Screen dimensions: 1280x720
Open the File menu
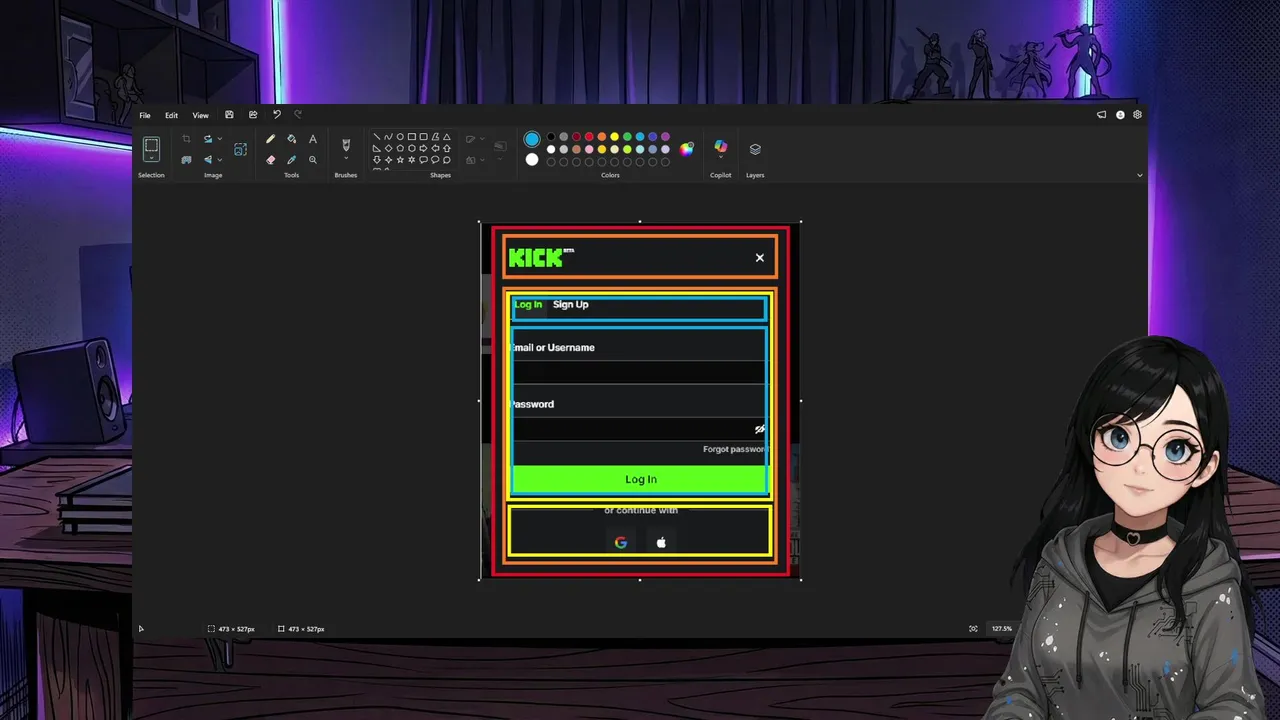145,115
